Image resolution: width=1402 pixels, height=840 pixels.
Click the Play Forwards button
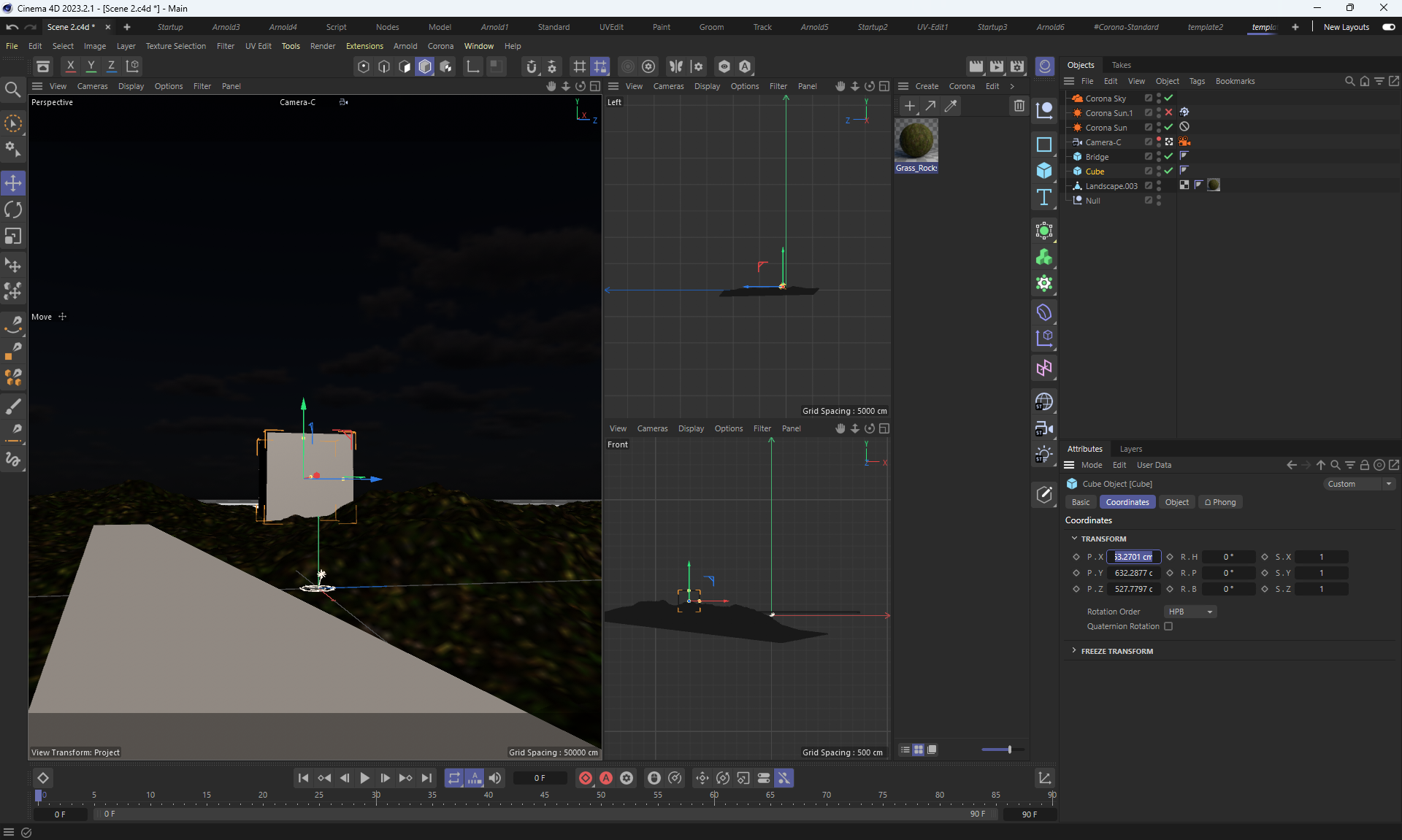[x=364, y=778]
